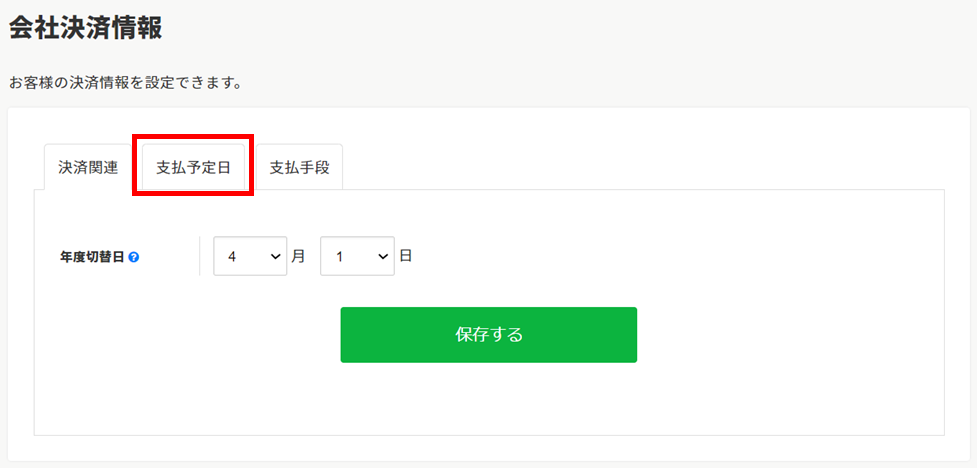Click blank space right of 支払手段 tab
This screenshot has height=468, width=977.
pos(642,167)
